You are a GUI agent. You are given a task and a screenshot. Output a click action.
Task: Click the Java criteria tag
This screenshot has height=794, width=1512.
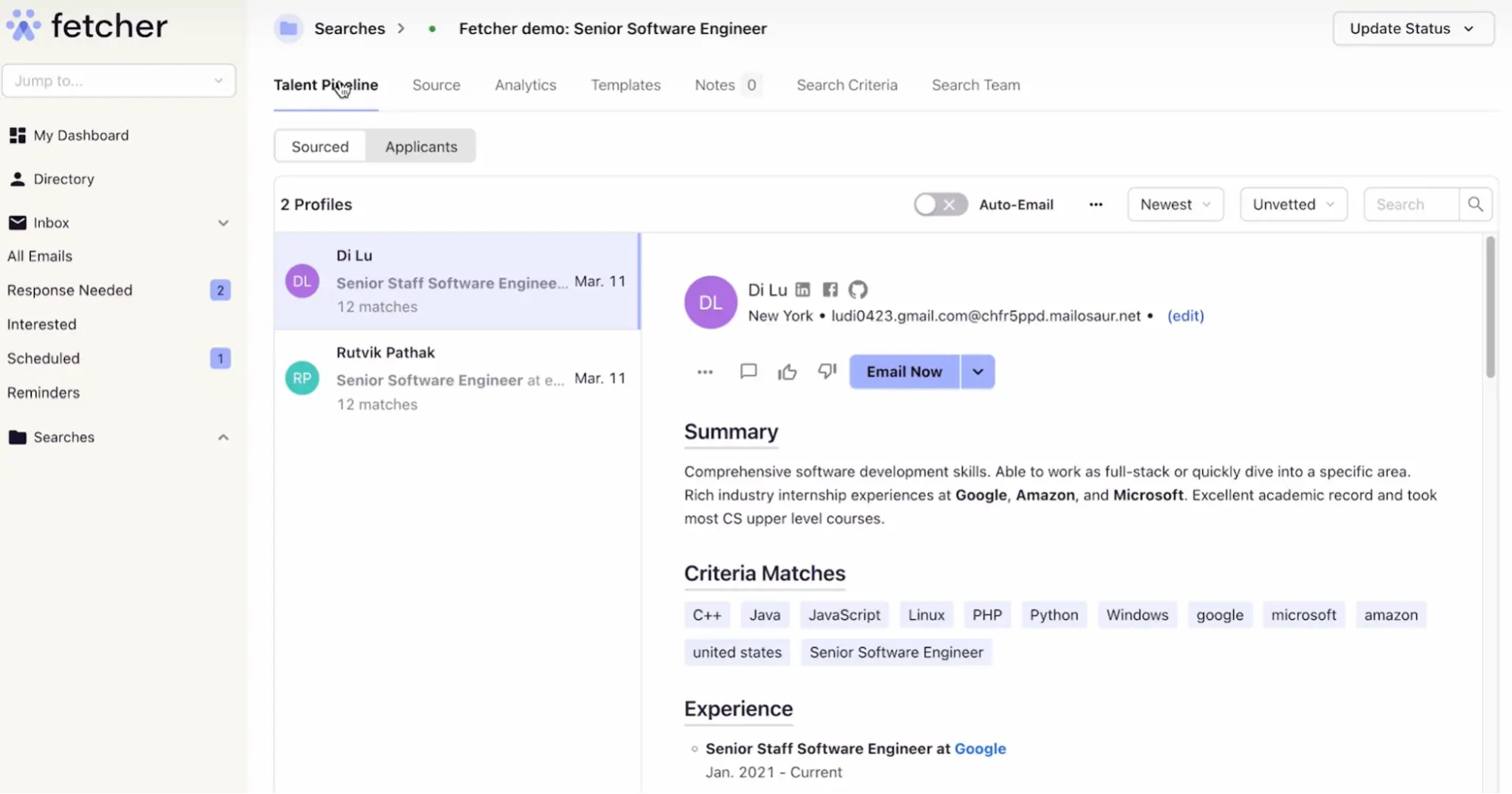point(765,615)
